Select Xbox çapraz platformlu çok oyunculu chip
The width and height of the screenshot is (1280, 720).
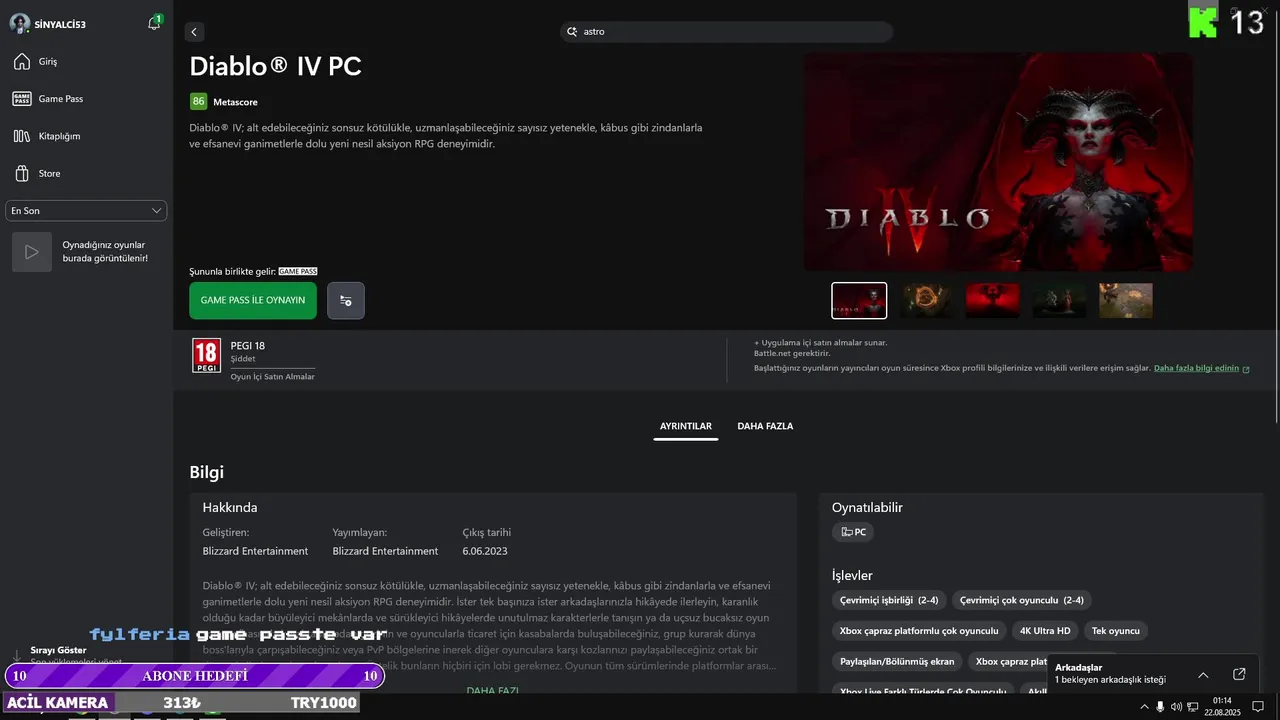tap(919, 631)
